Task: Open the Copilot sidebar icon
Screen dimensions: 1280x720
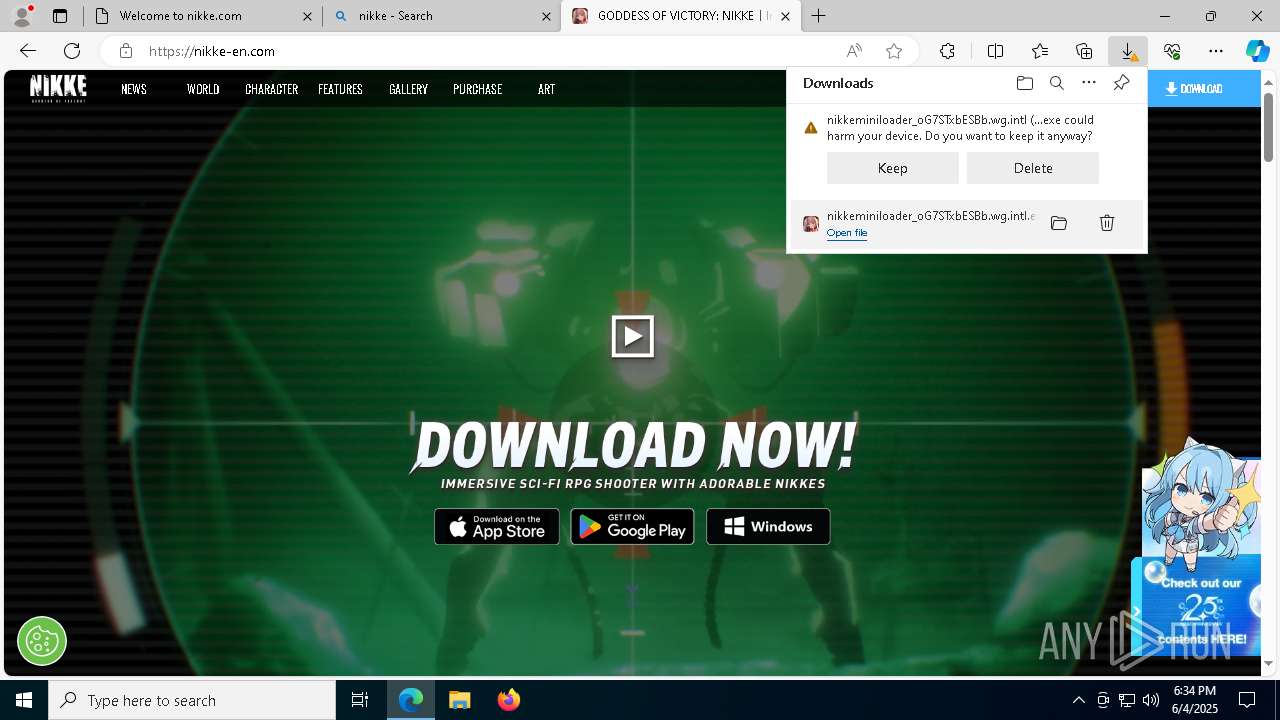Action: pos(1257,51)
